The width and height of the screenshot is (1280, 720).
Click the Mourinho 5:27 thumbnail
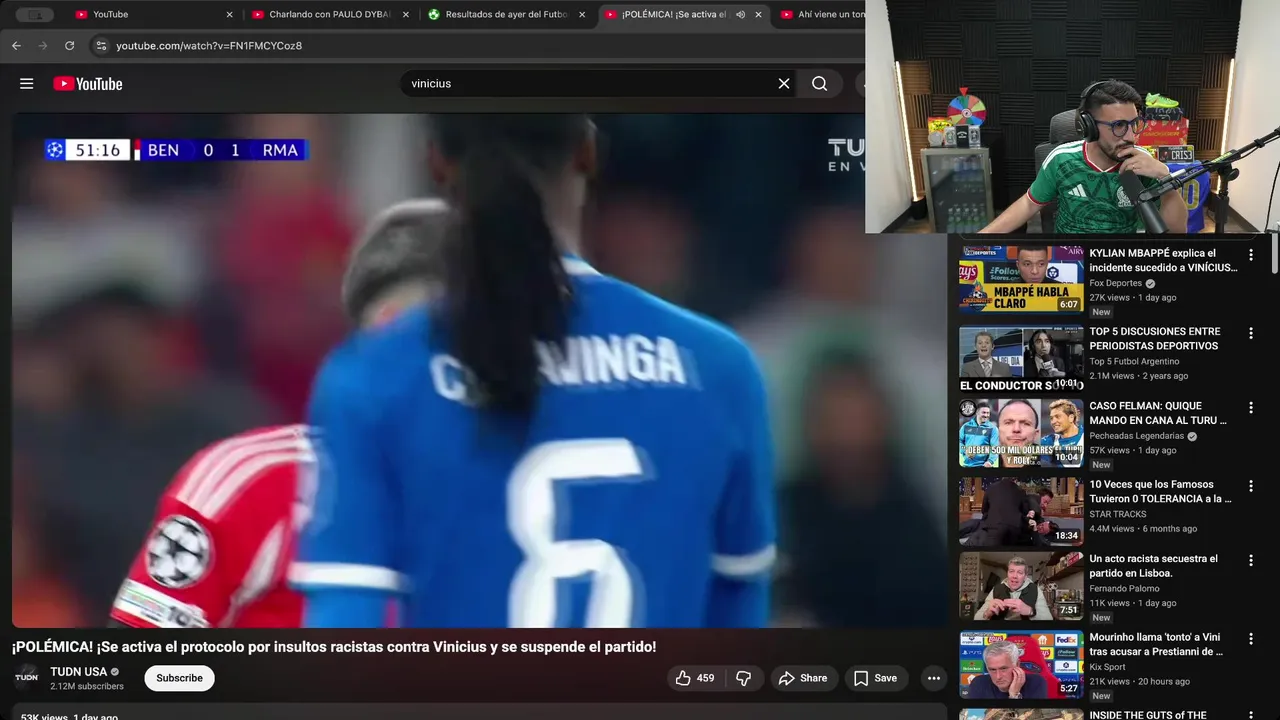coord(1021,664)
